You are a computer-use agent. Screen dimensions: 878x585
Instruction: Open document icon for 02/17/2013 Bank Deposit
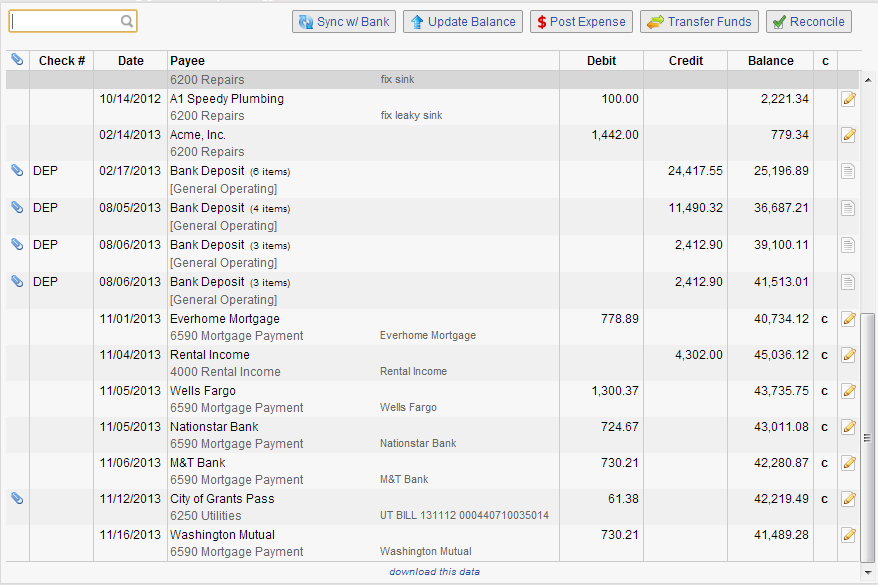[x=849, y=171]
